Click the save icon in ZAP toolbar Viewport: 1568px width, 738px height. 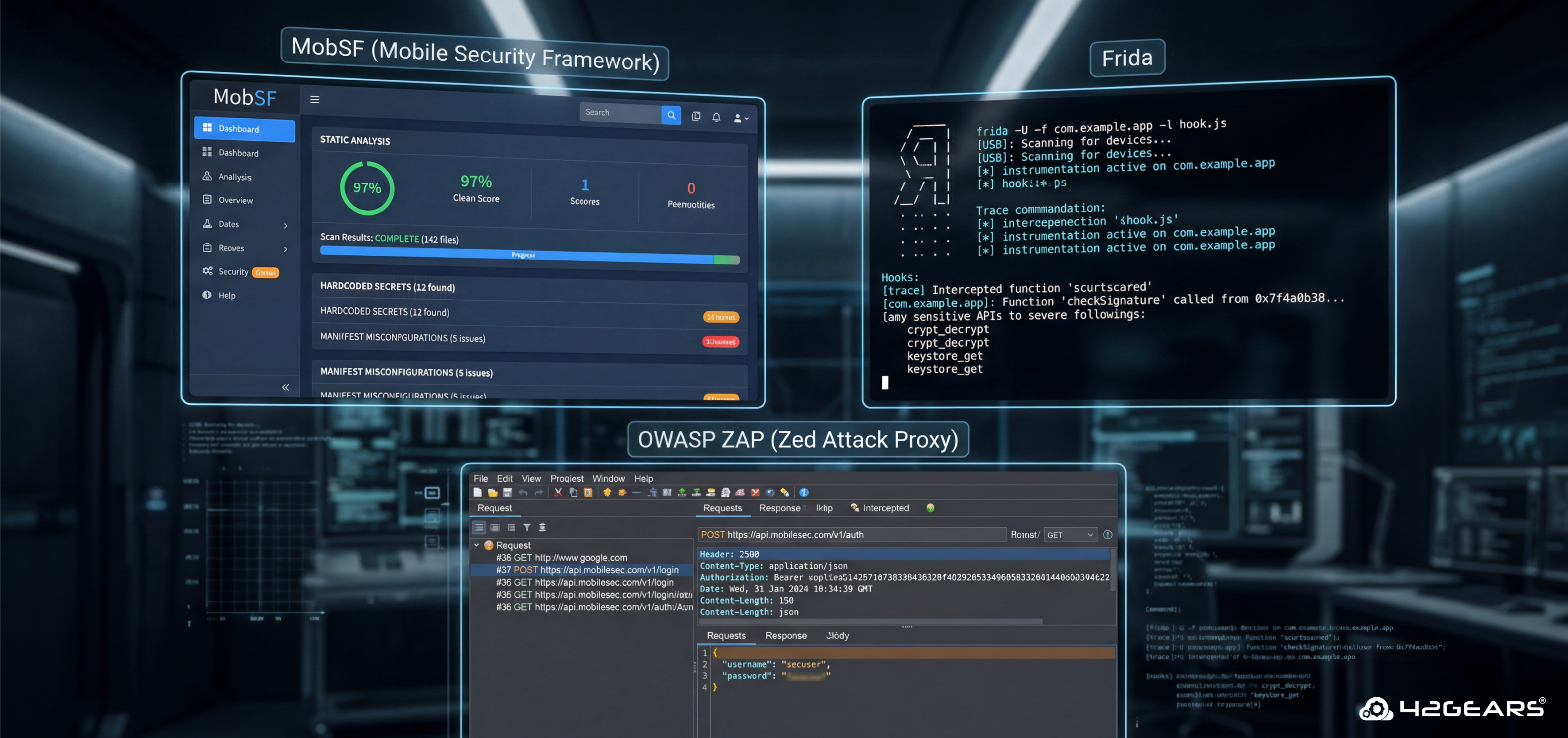(x=508, y=492)
